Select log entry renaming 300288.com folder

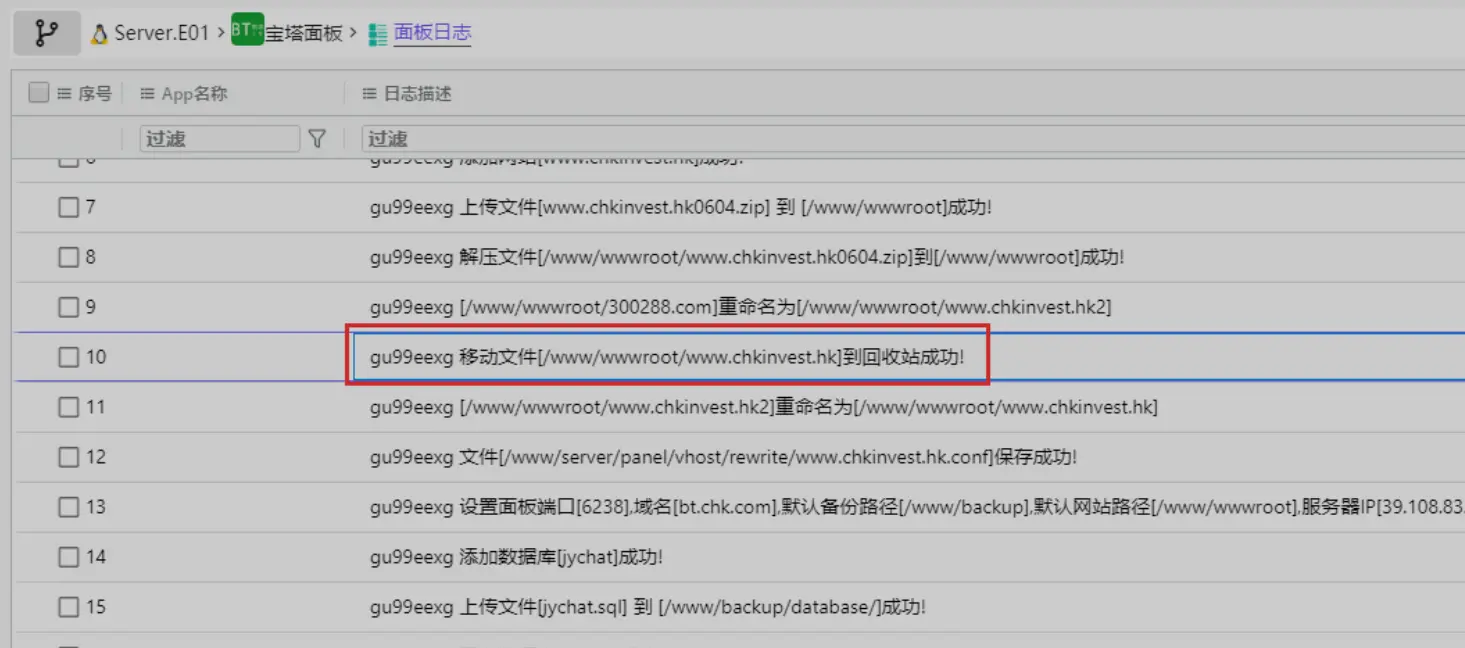[740, 307]
